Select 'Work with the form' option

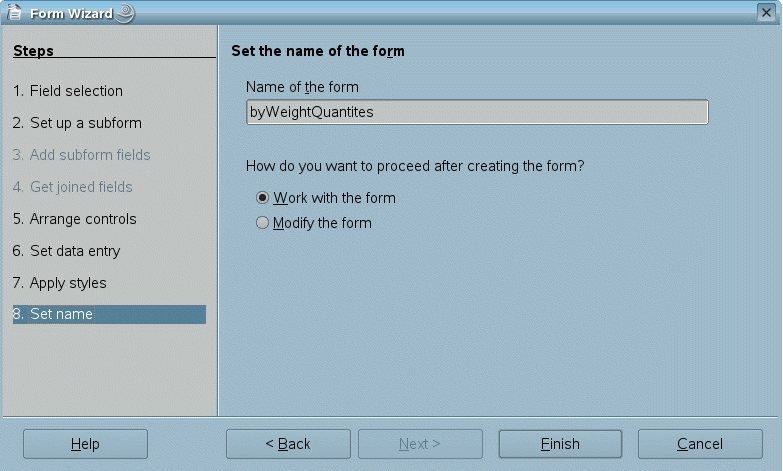tap(263, 198)
